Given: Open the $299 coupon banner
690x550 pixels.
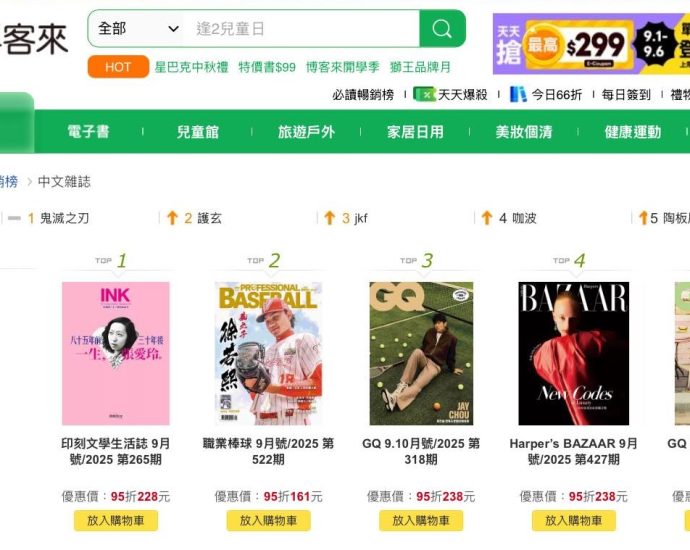Looking at the screenshot, I should [591, 44].
